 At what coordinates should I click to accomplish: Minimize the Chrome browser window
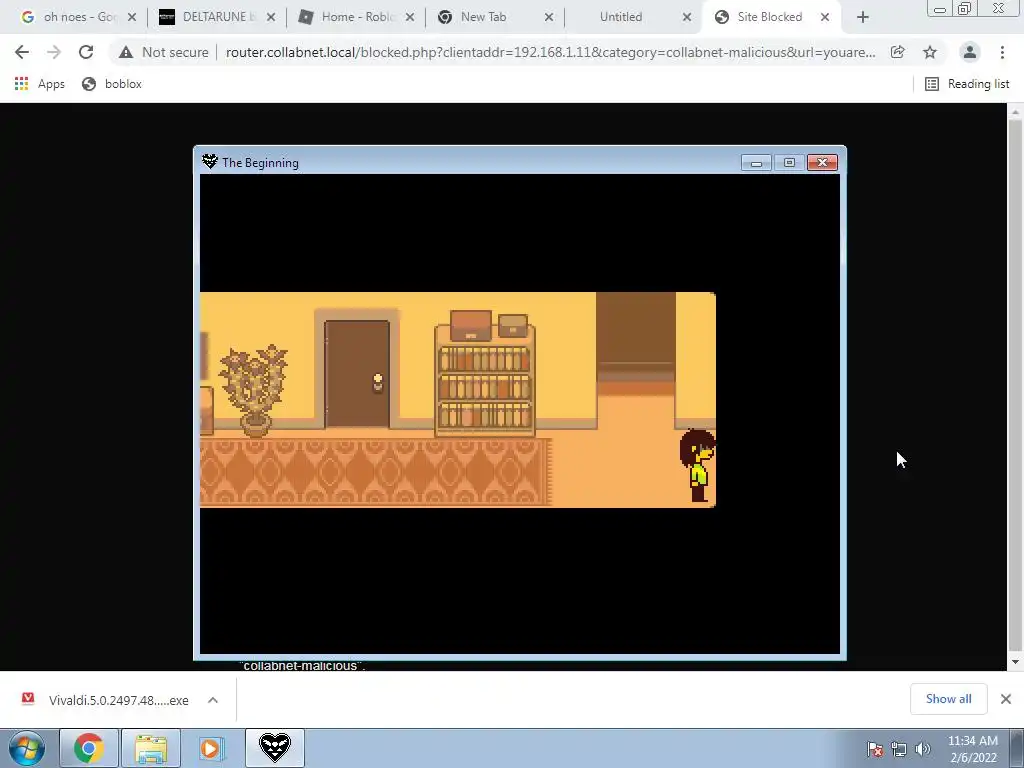tap(940, 9)
